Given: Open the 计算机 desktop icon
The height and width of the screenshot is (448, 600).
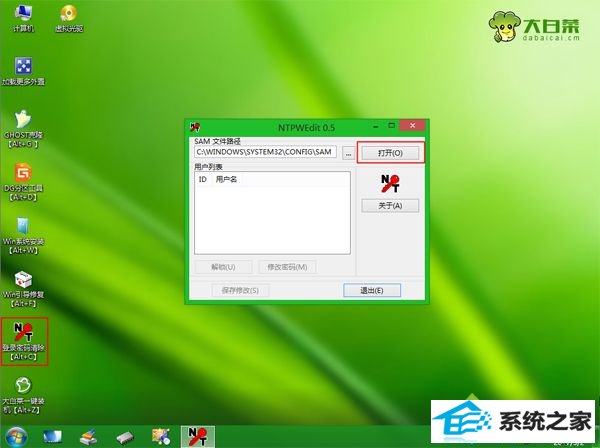Looking at the screenshot, I should pos(23,18).
